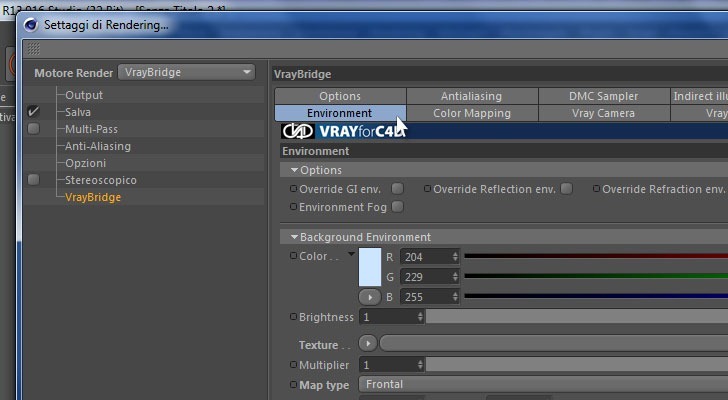Select VrayBridge in the settings list
The height and width of the screenshot is (400, 728).
click(x=93, y=197)
